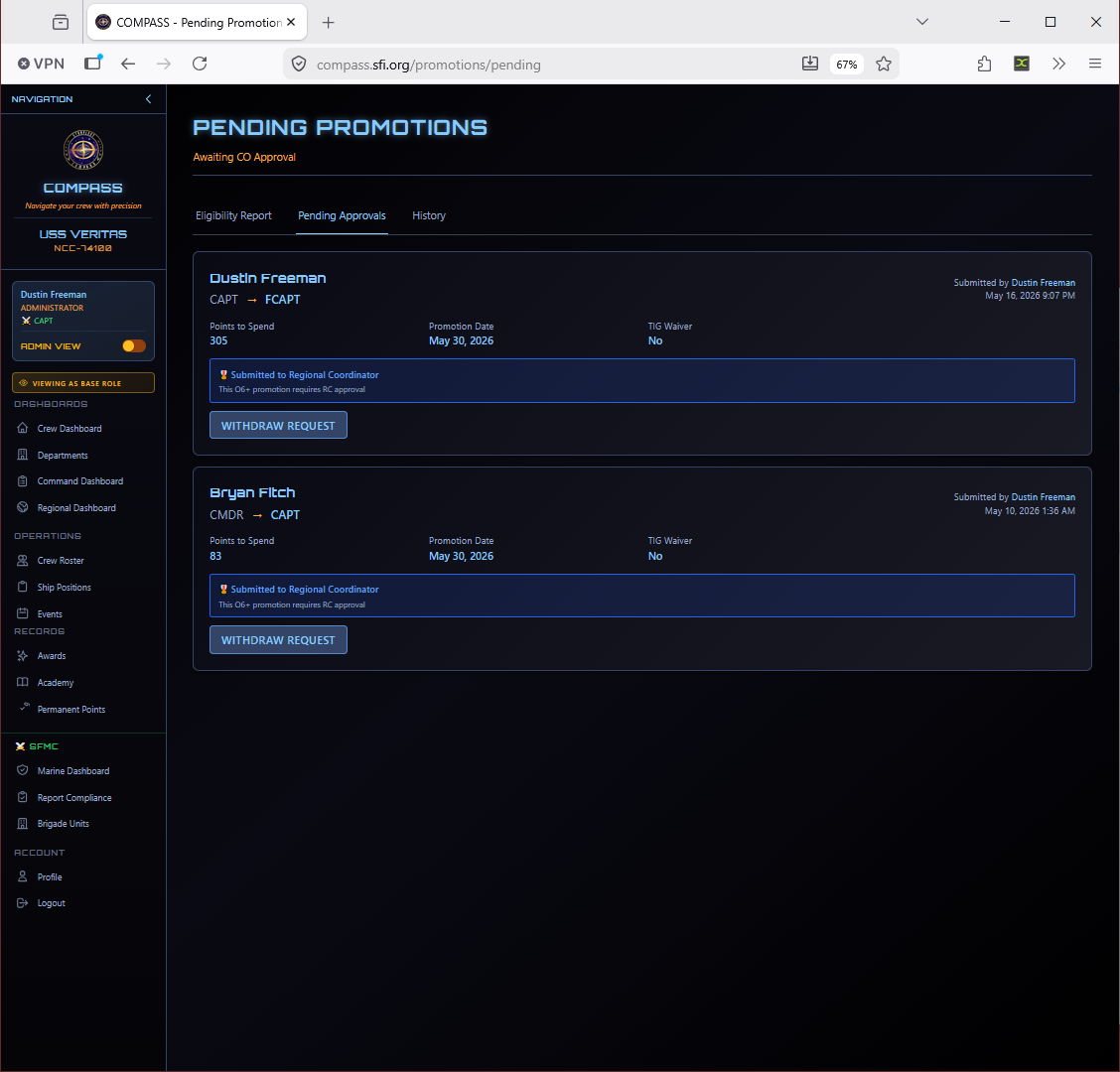Click the COMPASS emblem logo
The image size is (1120, 1072).
[x=83, y=150]
